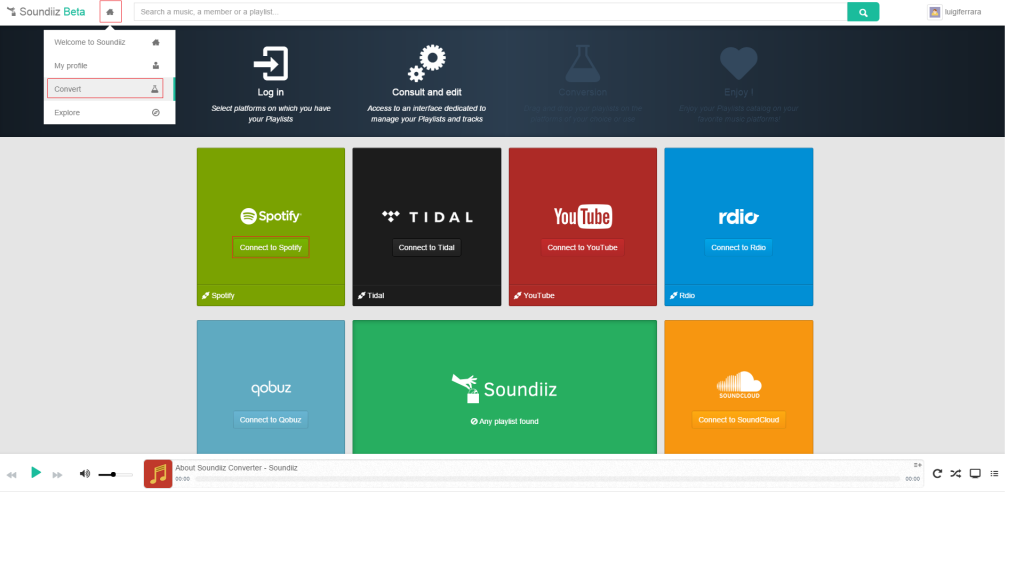This screenshot has width=1024, height=576.
Task: Click the add to playlist icon above player time
Action: (x=917, y=465)
